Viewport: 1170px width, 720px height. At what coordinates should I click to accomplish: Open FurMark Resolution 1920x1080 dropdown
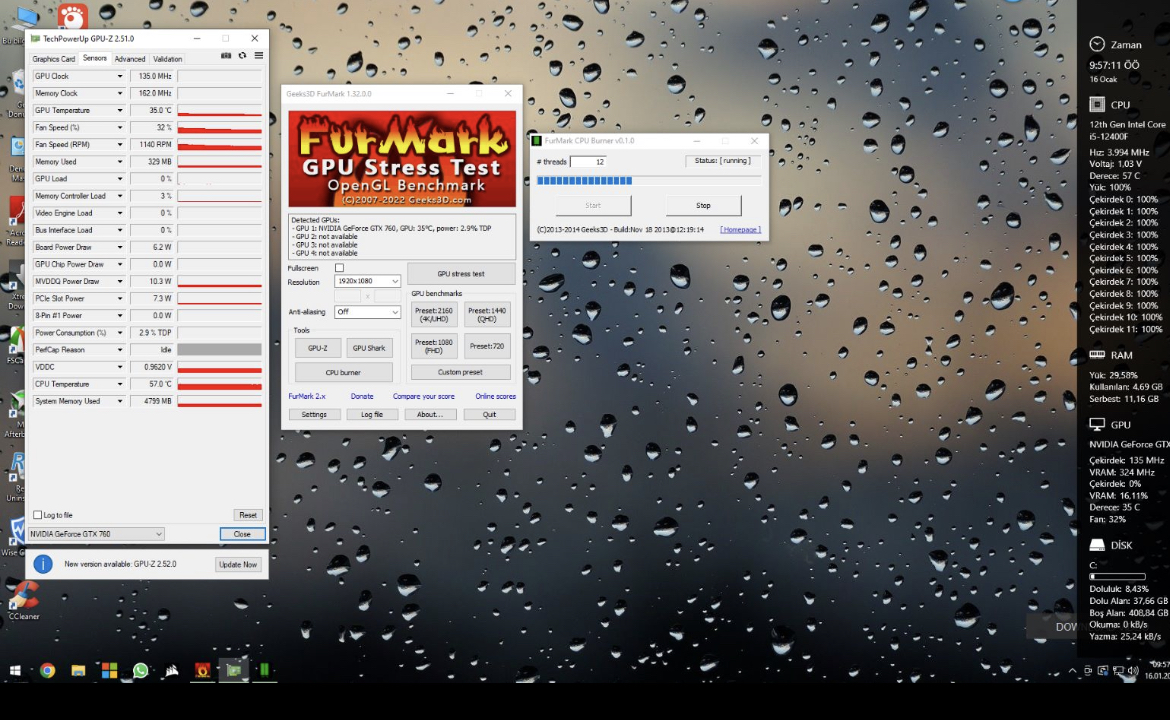[x=367, y=281]
